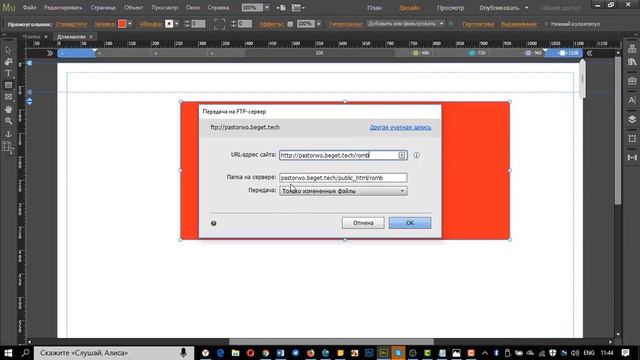
Task: Click right double-arrow at breakpoint bar end
Action: click(589, 53)
